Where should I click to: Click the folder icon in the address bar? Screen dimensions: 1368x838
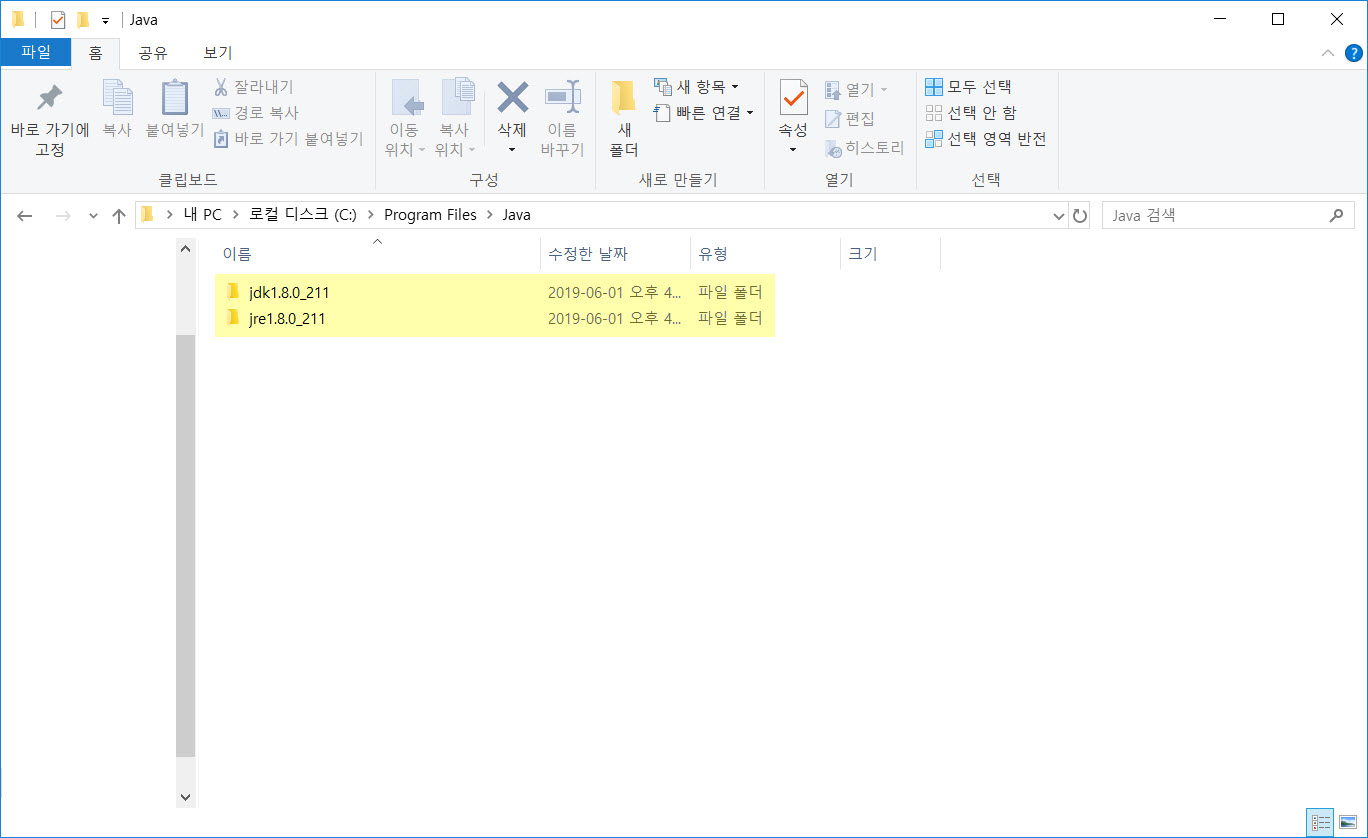[148, 215]
